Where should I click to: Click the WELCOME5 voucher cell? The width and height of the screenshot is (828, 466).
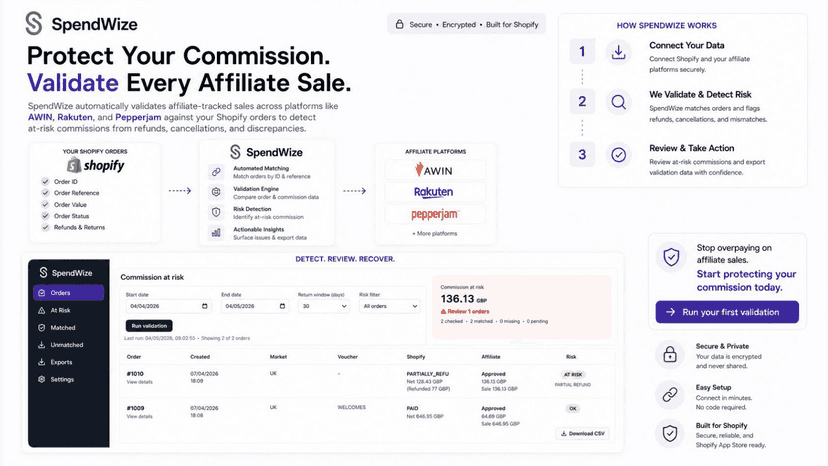tap(351, 408)
